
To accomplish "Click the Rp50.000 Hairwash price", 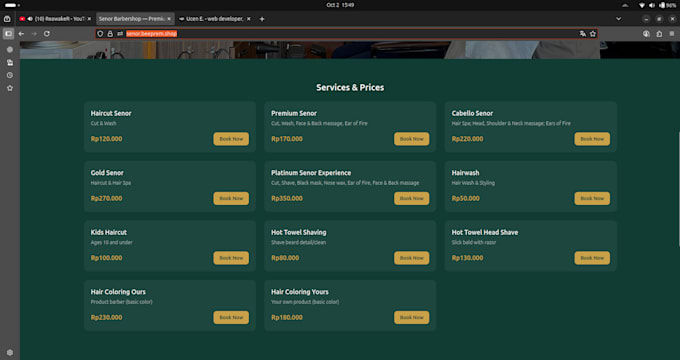I will (465, 198).
